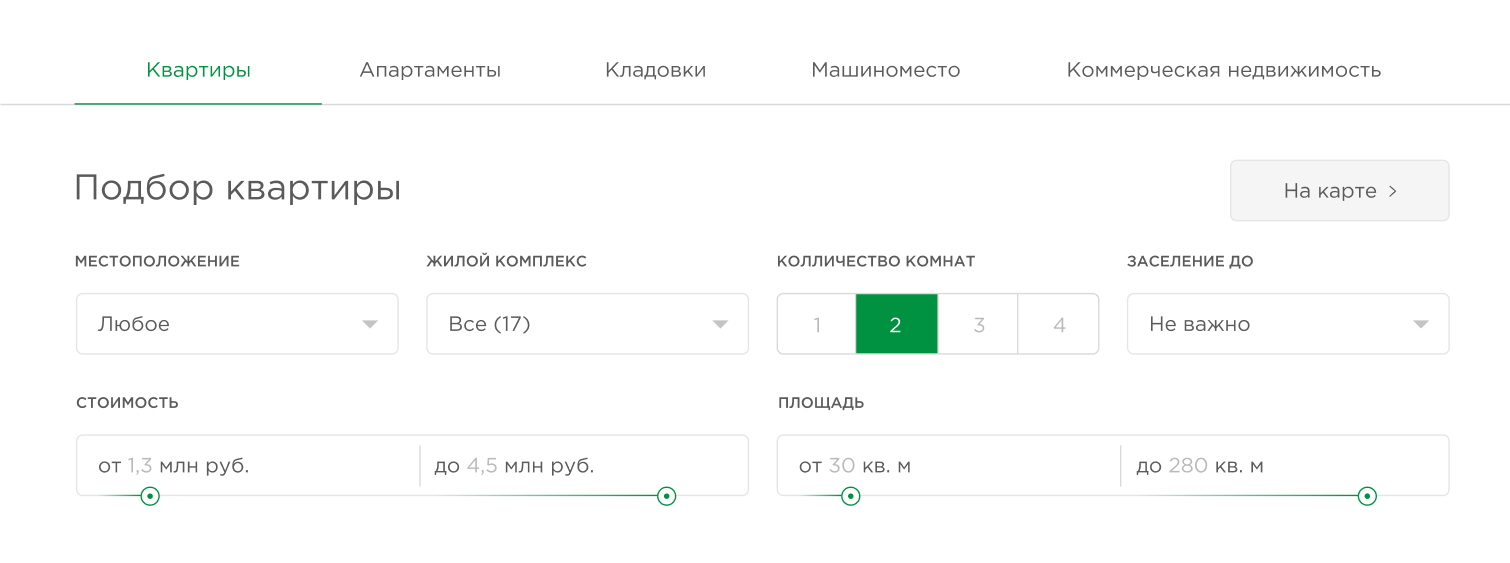Click the arrow on Заселение до dropdown
The height and width of the screenshot is (563, 1510).
(x=1421, y=325)
